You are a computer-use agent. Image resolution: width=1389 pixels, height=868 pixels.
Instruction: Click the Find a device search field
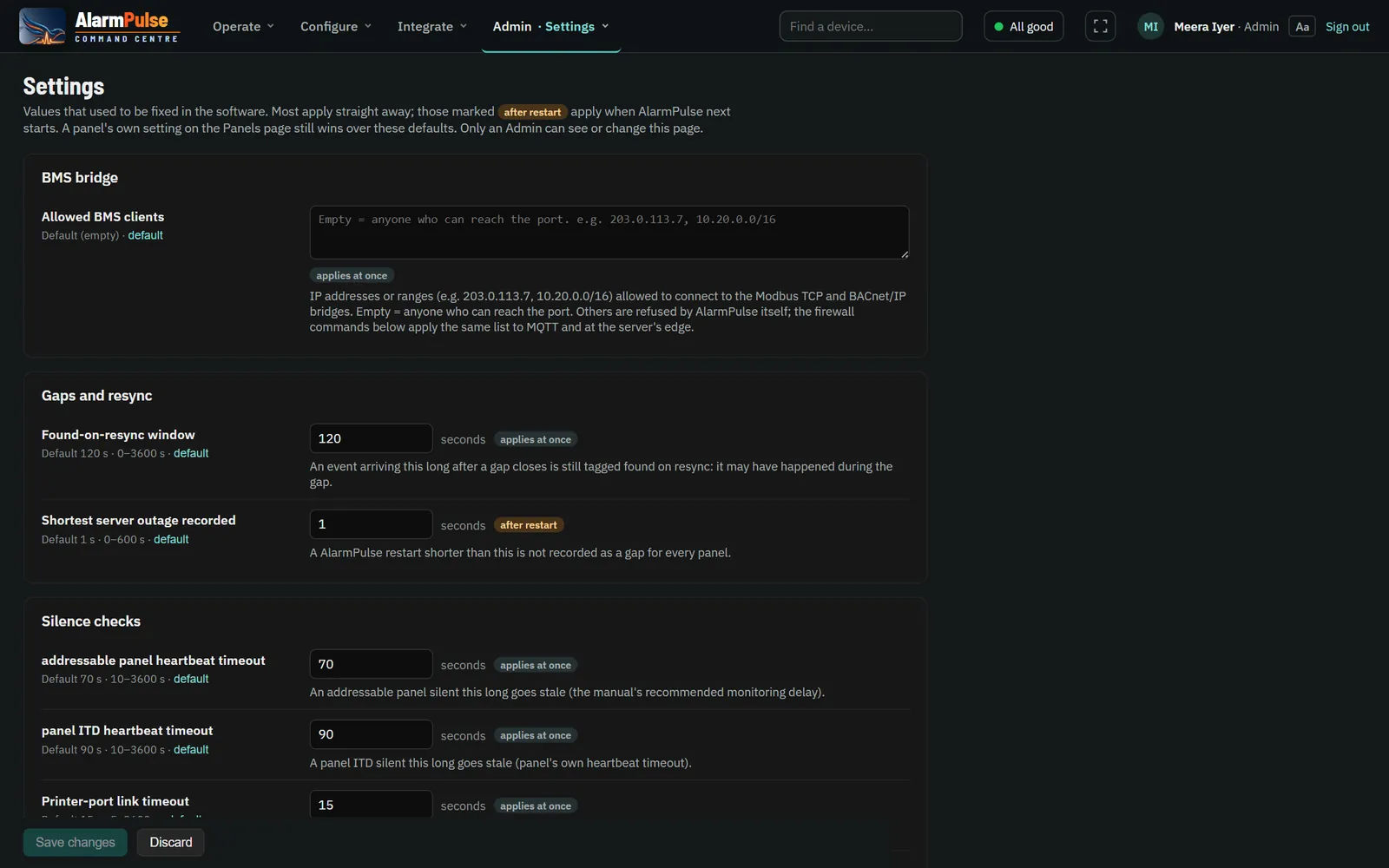pos(871,26)
